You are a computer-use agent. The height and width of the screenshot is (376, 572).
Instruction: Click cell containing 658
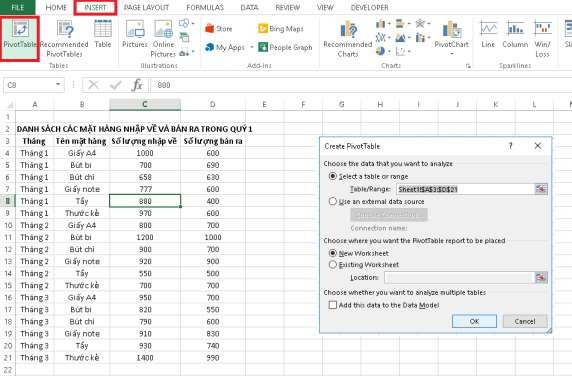click(145, 177)
